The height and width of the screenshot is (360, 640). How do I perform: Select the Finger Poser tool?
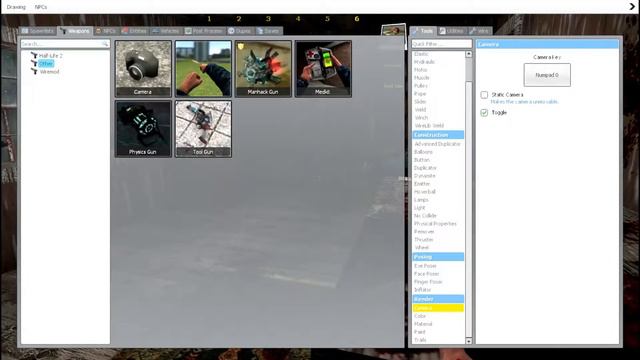428,282
